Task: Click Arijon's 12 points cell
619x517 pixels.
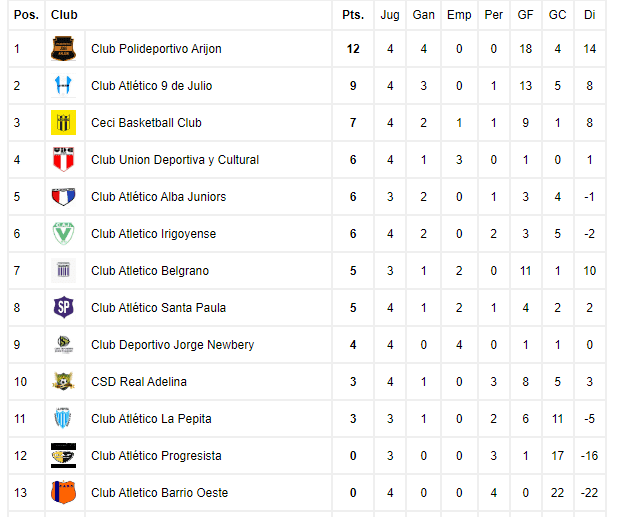Action: tap(353, 49)
